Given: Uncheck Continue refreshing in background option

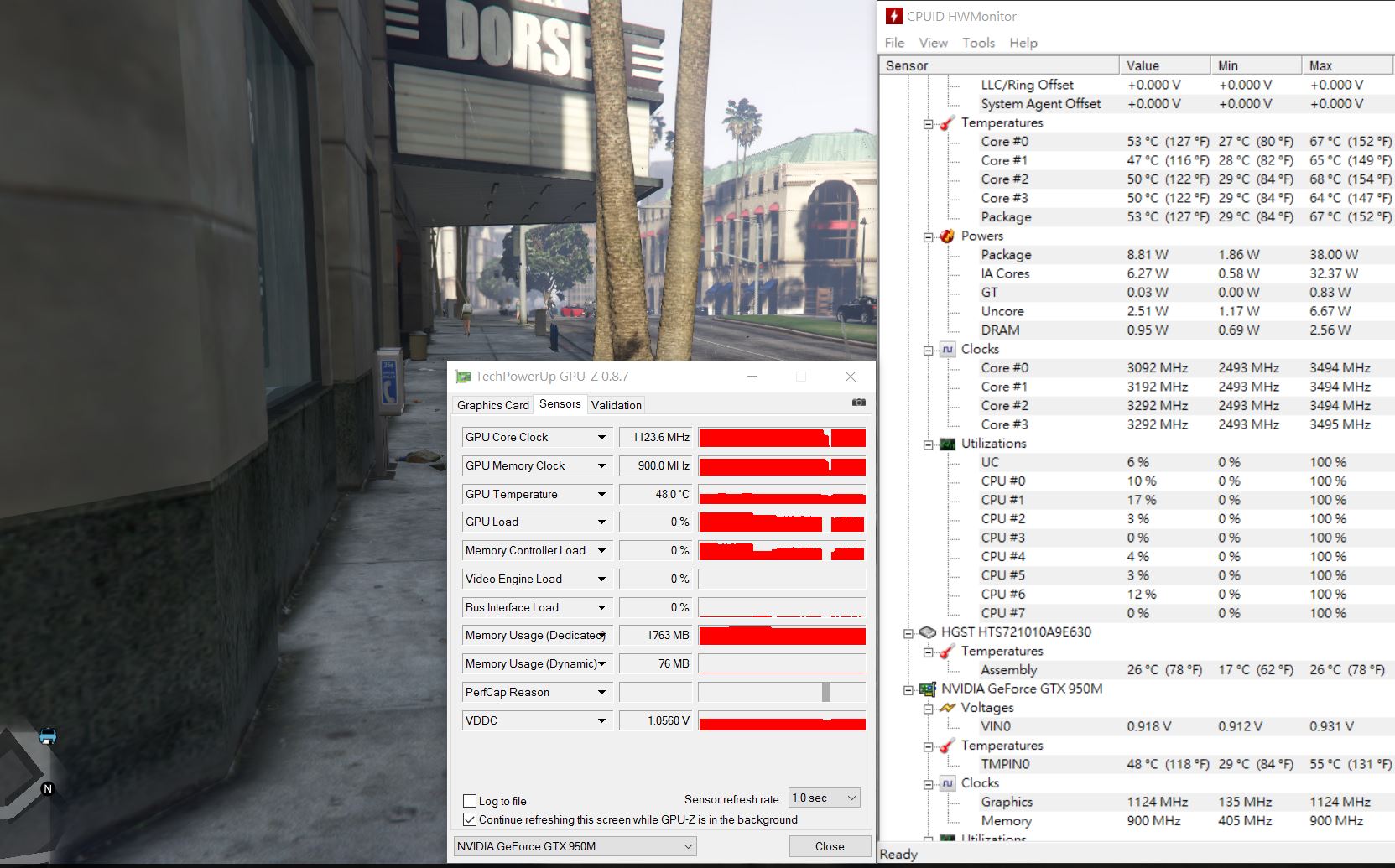Looking at the screenshot, I should click(x=470, y=819).
